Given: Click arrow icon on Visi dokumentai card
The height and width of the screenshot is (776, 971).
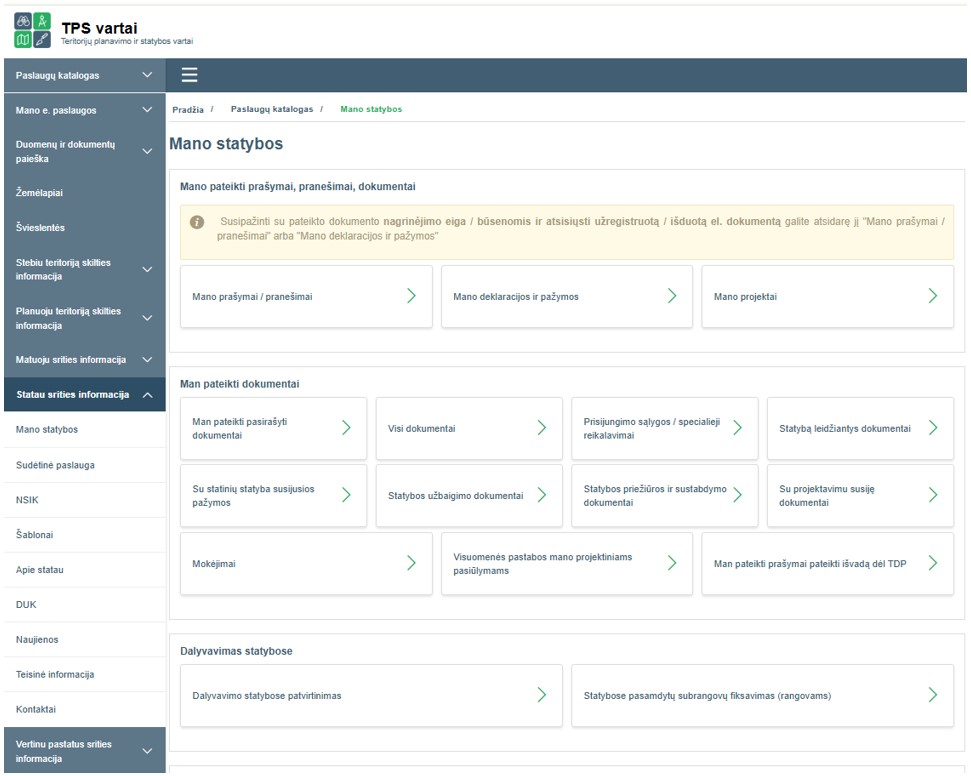Looking at the screenshot, I should (541, 428).
